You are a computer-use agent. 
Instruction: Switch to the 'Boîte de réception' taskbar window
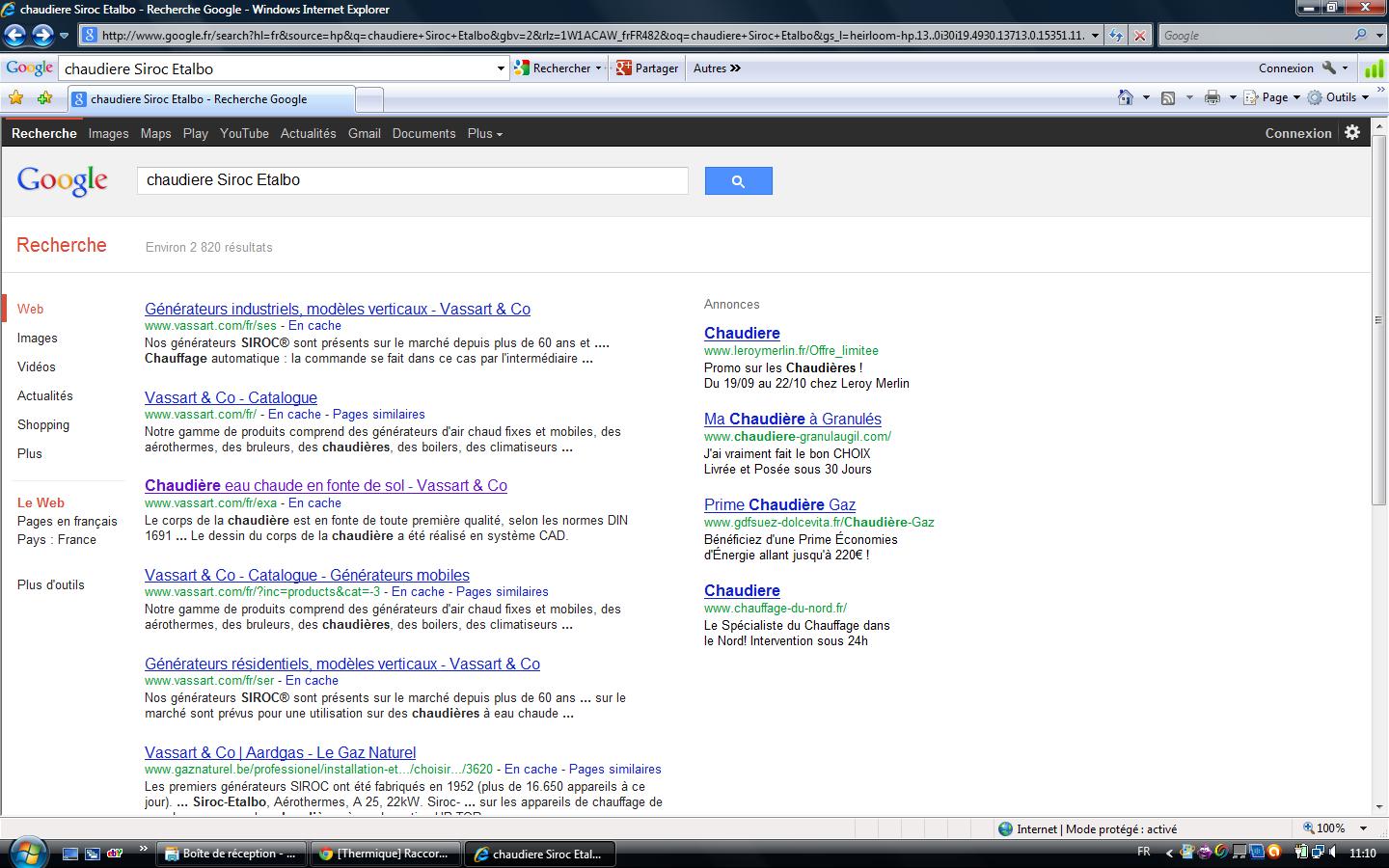tap(231, 854)
